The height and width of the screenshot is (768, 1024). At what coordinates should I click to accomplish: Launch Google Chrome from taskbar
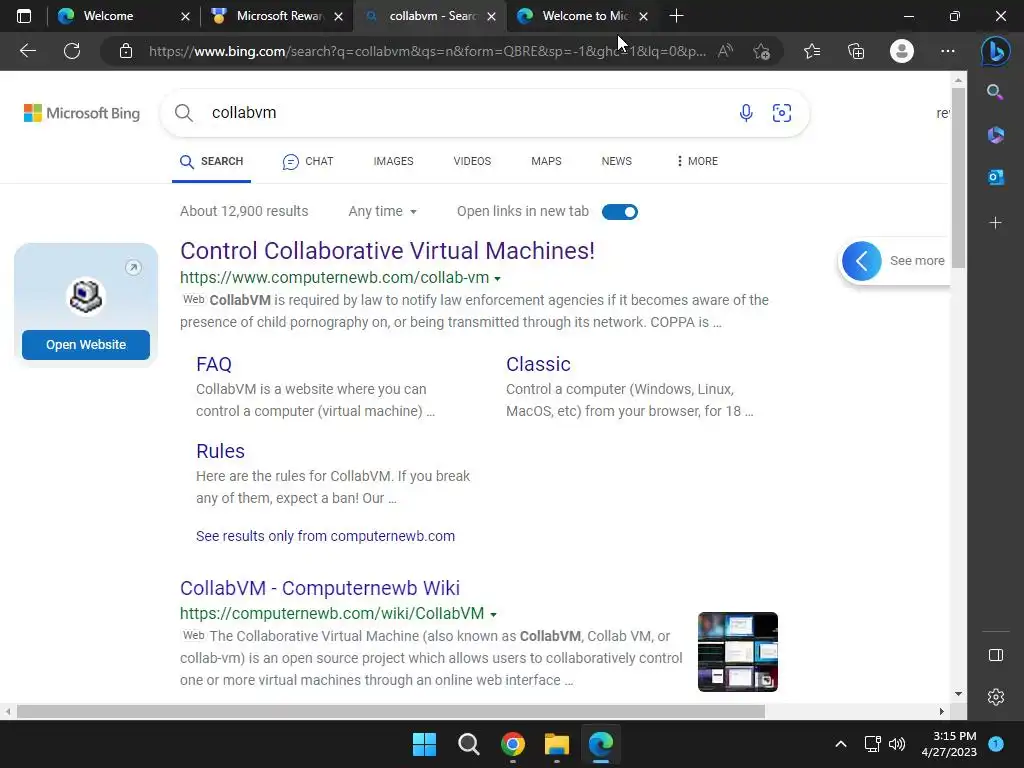pos(513,744)
